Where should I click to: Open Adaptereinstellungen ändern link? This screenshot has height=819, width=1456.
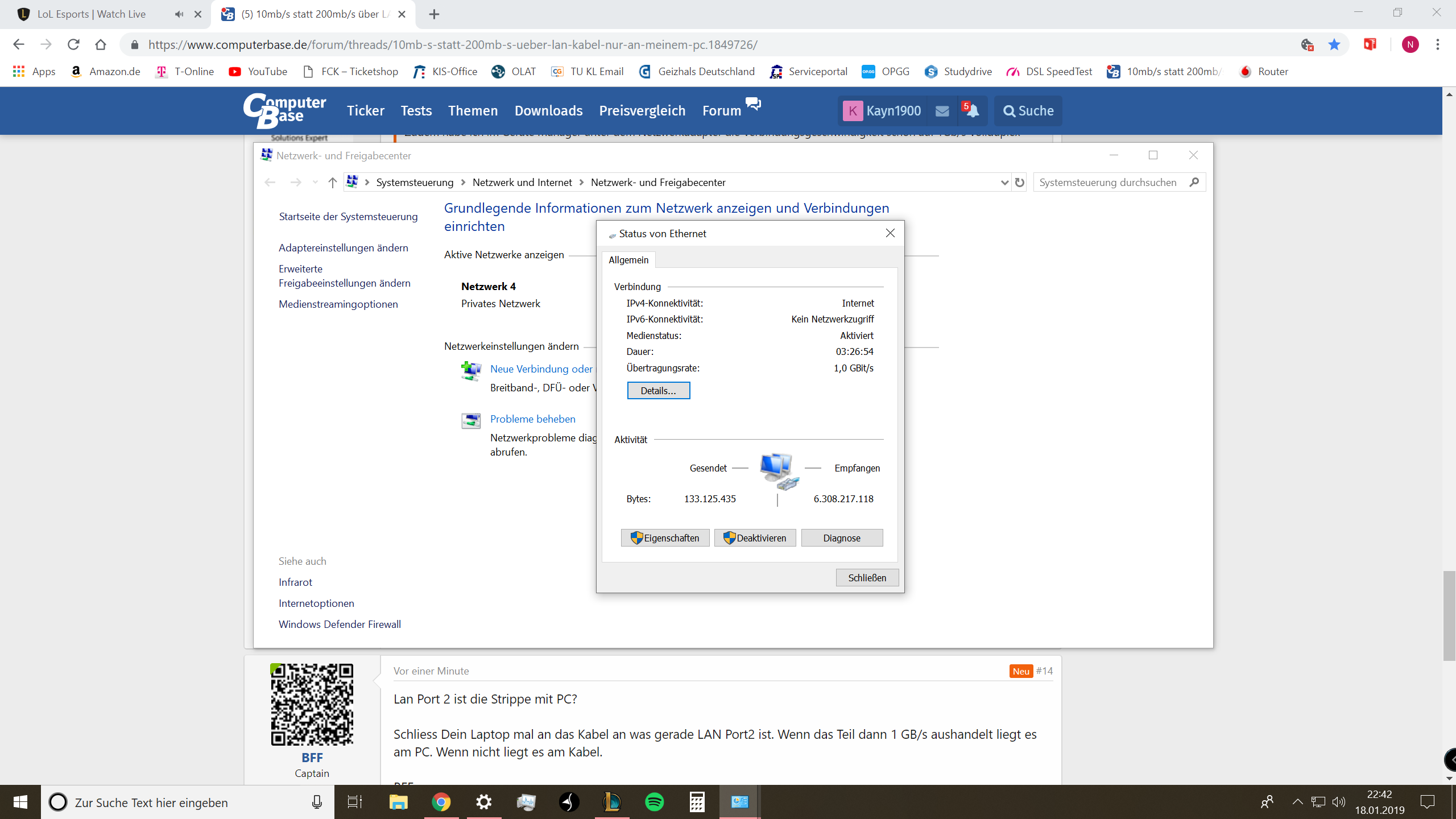343,248
